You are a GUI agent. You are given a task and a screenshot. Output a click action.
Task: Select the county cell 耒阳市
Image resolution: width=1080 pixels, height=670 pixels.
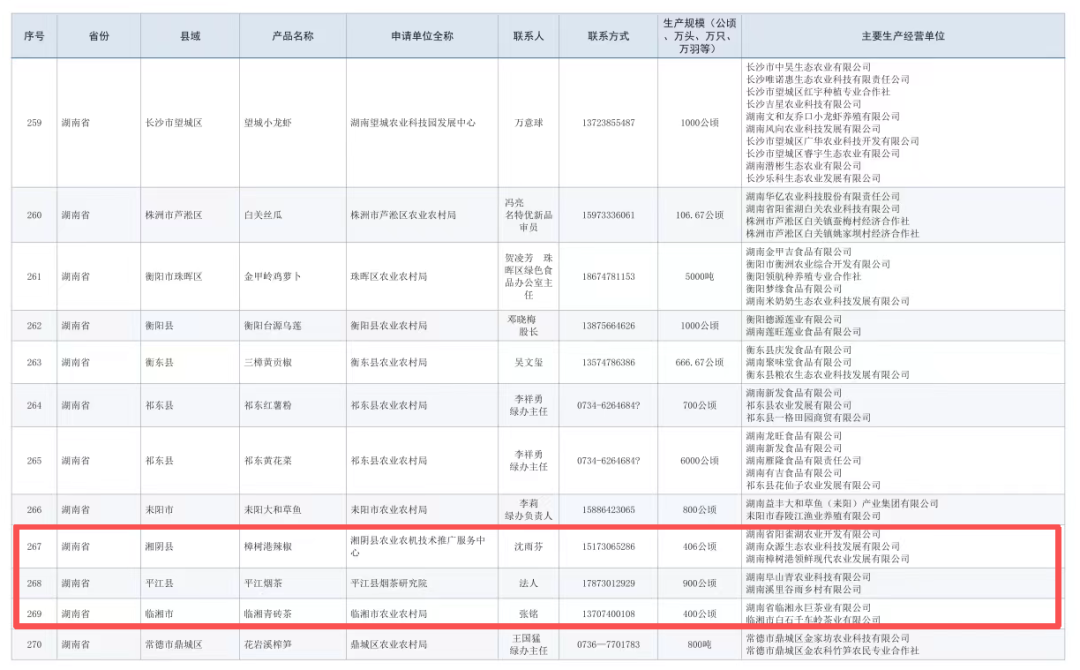pyautogui.click(x=159, y=510)
